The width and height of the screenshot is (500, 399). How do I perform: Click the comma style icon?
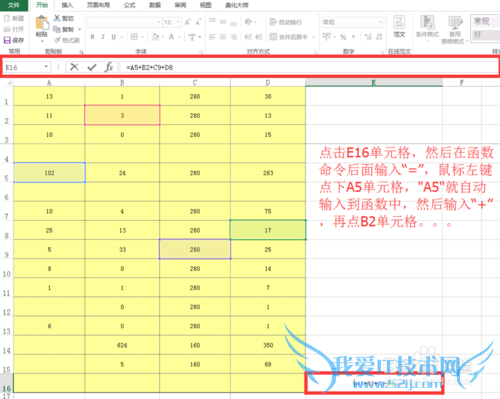click(353, 37)
